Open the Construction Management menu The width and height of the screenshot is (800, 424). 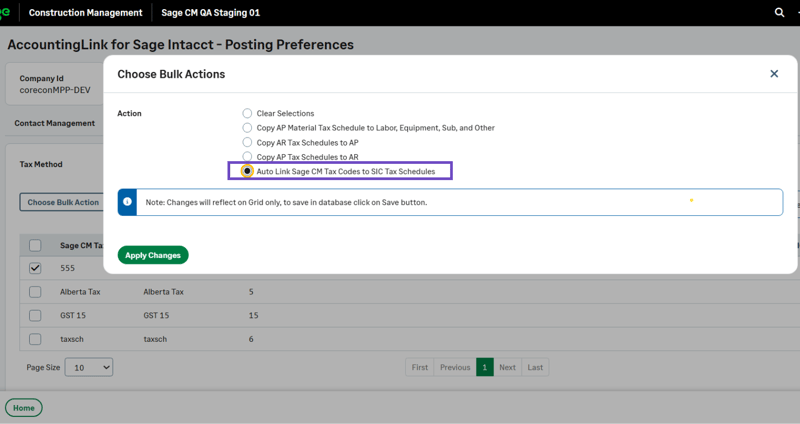(x=85, y=13)
